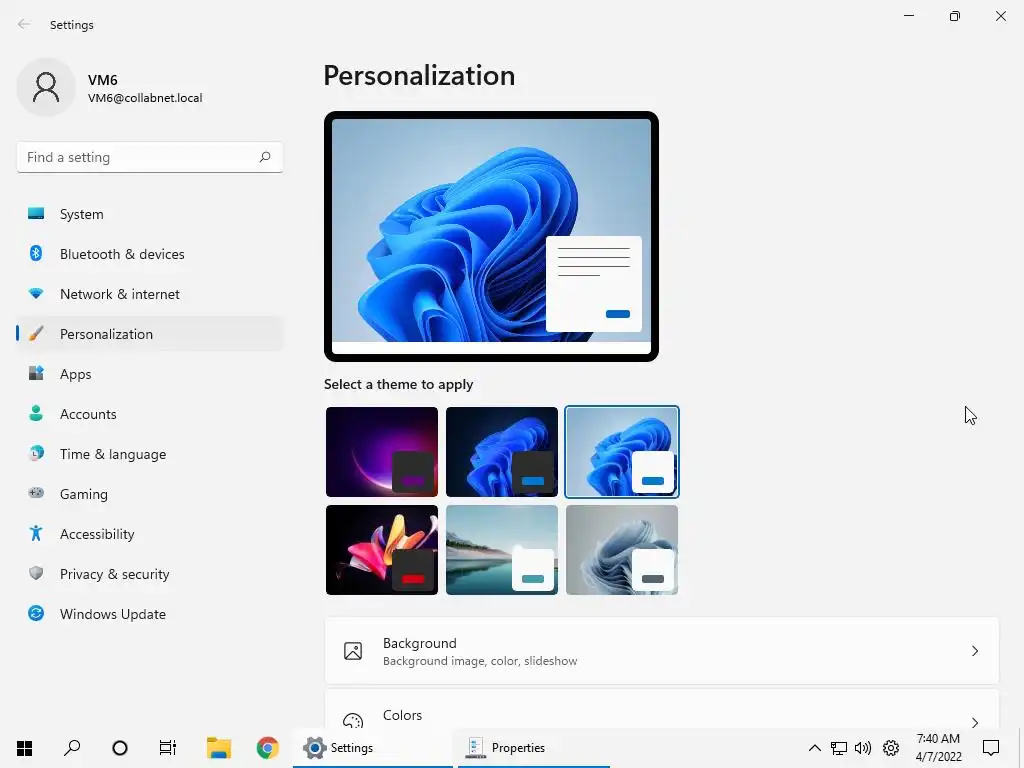Click the Personalization paintbrush icon
1024x768 pixels.
tap(36, 334)
